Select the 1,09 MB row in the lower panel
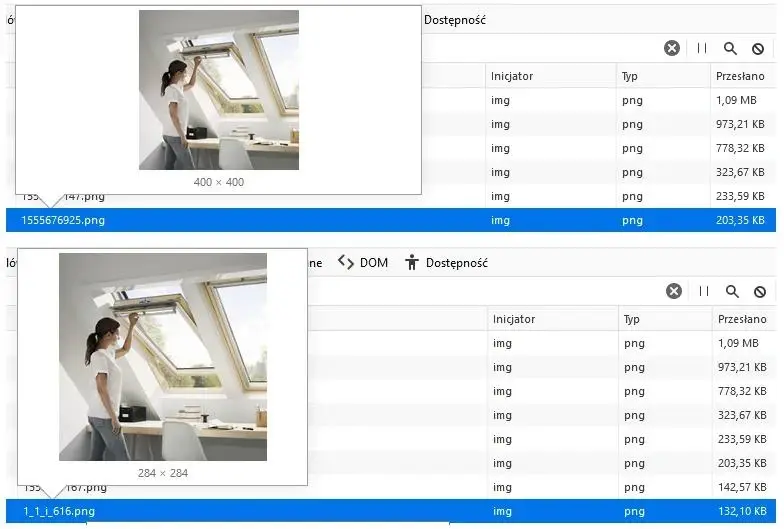 pyautogui.click(x=542, y=343)
